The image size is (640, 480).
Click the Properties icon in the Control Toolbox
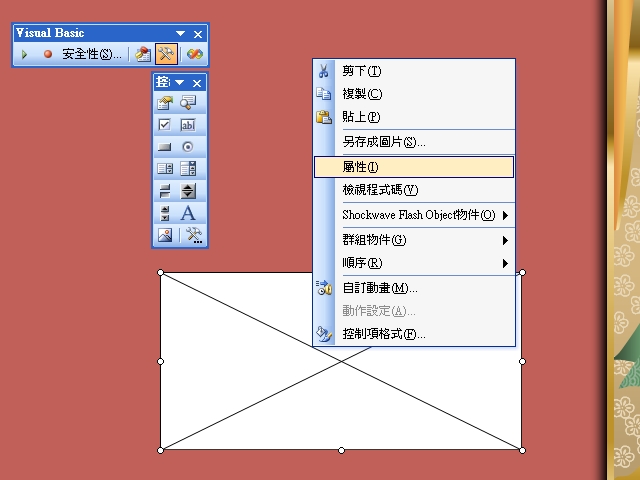(164, 103)
